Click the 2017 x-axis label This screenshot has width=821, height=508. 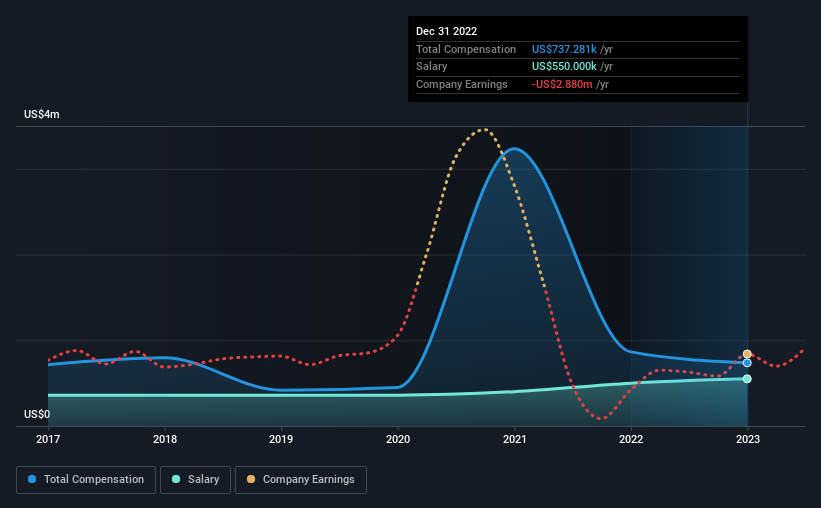coord(48,439)
